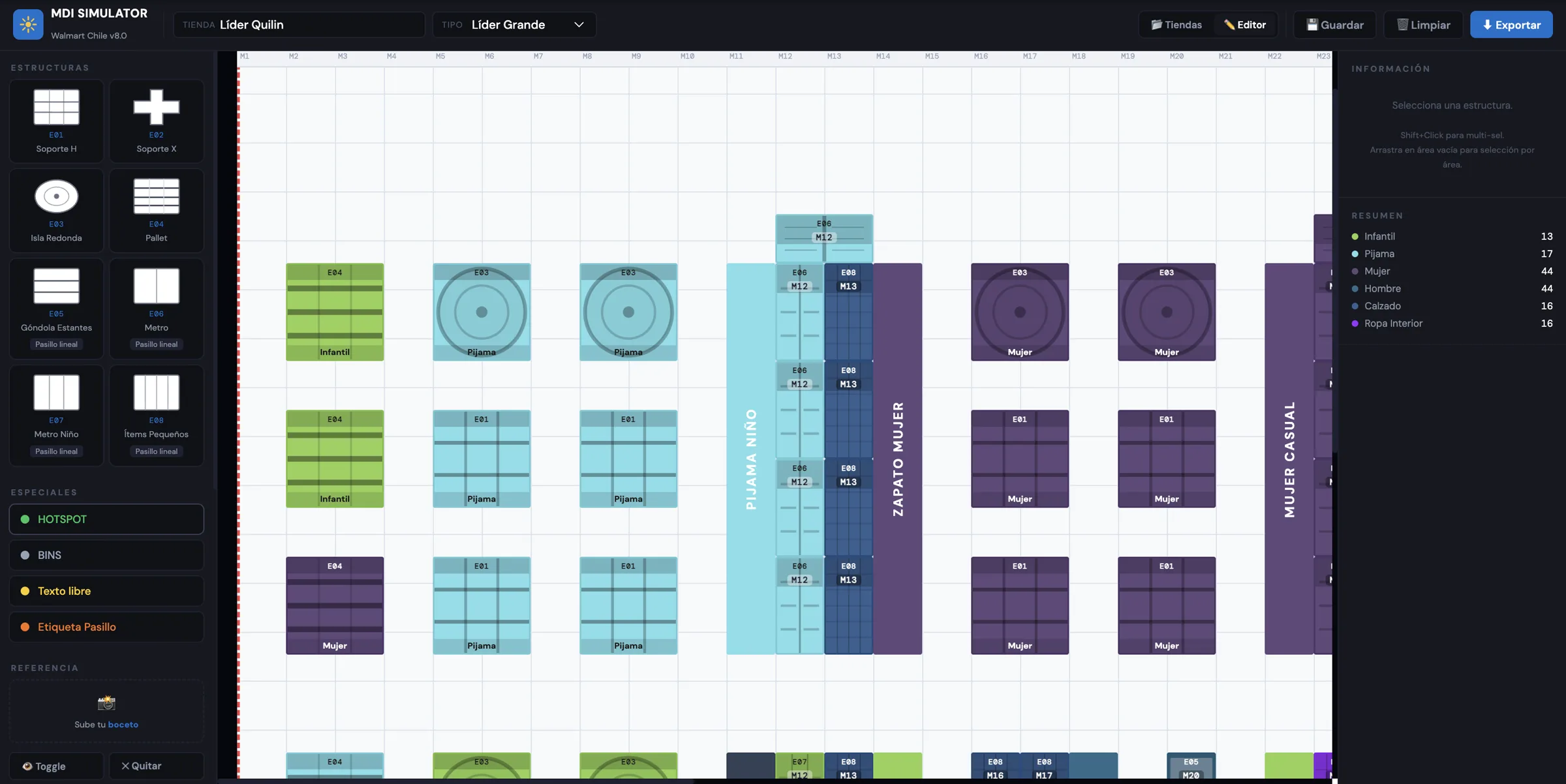Choose the Pallet E04 structure
The height and width of the screenshot is (784, 1566).
click(x=156, y=211)
